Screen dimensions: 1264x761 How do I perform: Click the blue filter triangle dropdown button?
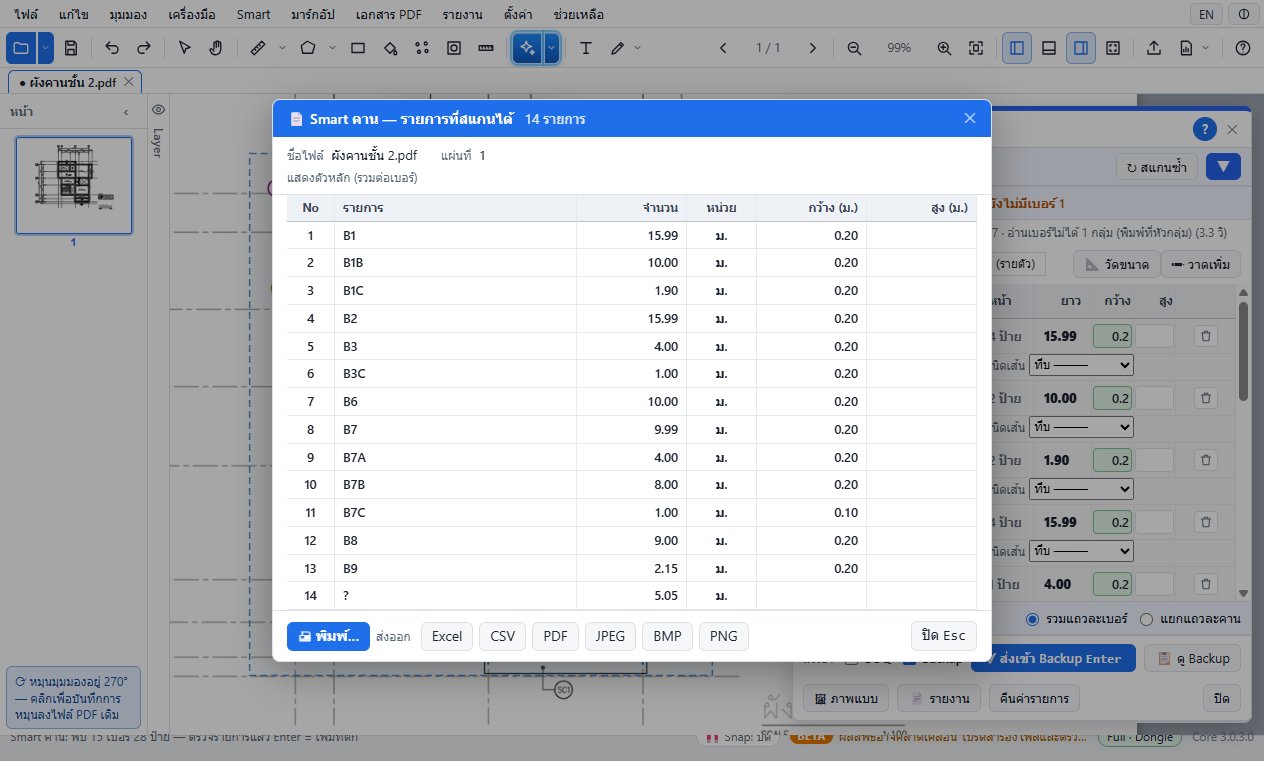(x=1223, y=167)
